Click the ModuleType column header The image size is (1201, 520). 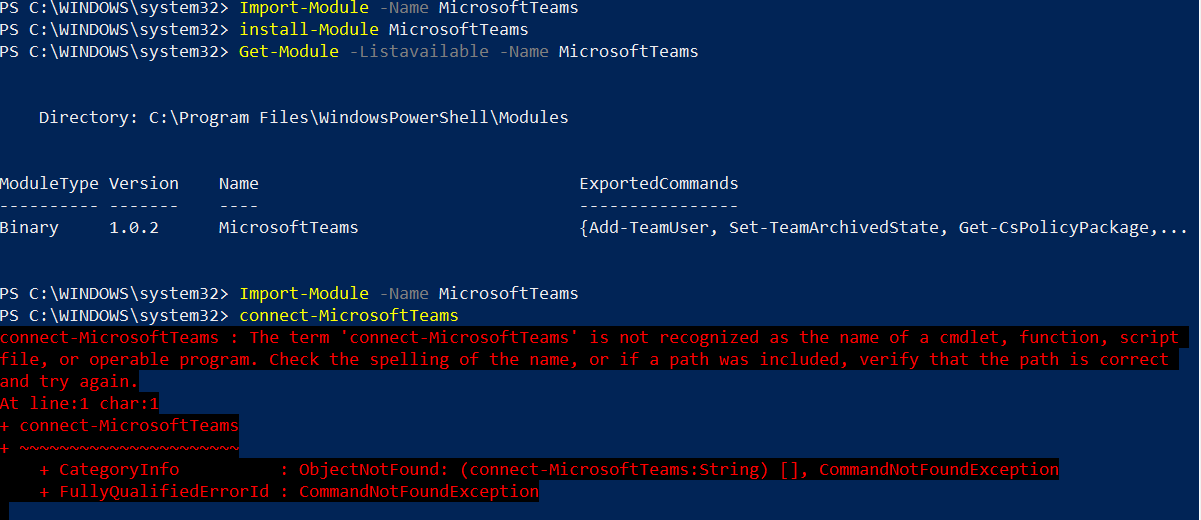pyautogui.click(x=49, y=184)
